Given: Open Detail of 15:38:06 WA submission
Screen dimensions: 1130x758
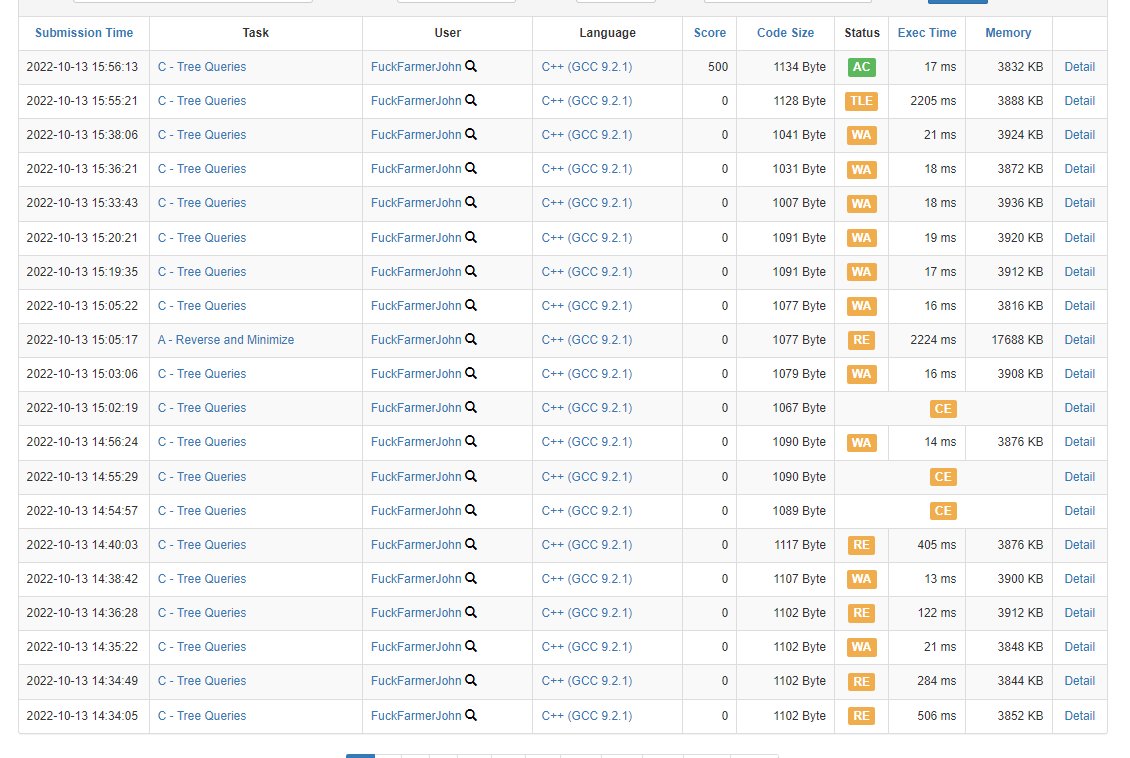Looking at the screenshot, I should pyautogui.click(x=1080, y=135).
